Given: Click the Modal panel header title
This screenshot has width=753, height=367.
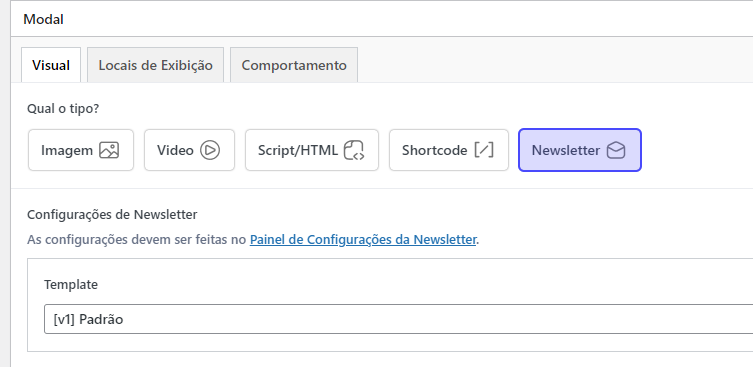Looking at the screenshot, I should tap(43, 20).
